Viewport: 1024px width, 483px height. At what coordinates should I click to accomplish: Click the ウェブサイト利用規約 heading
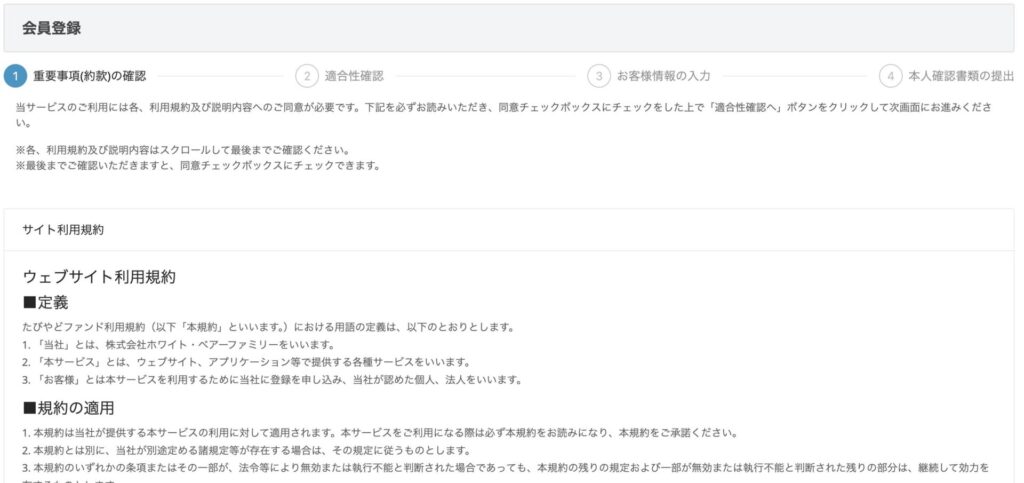pos(99,276)
